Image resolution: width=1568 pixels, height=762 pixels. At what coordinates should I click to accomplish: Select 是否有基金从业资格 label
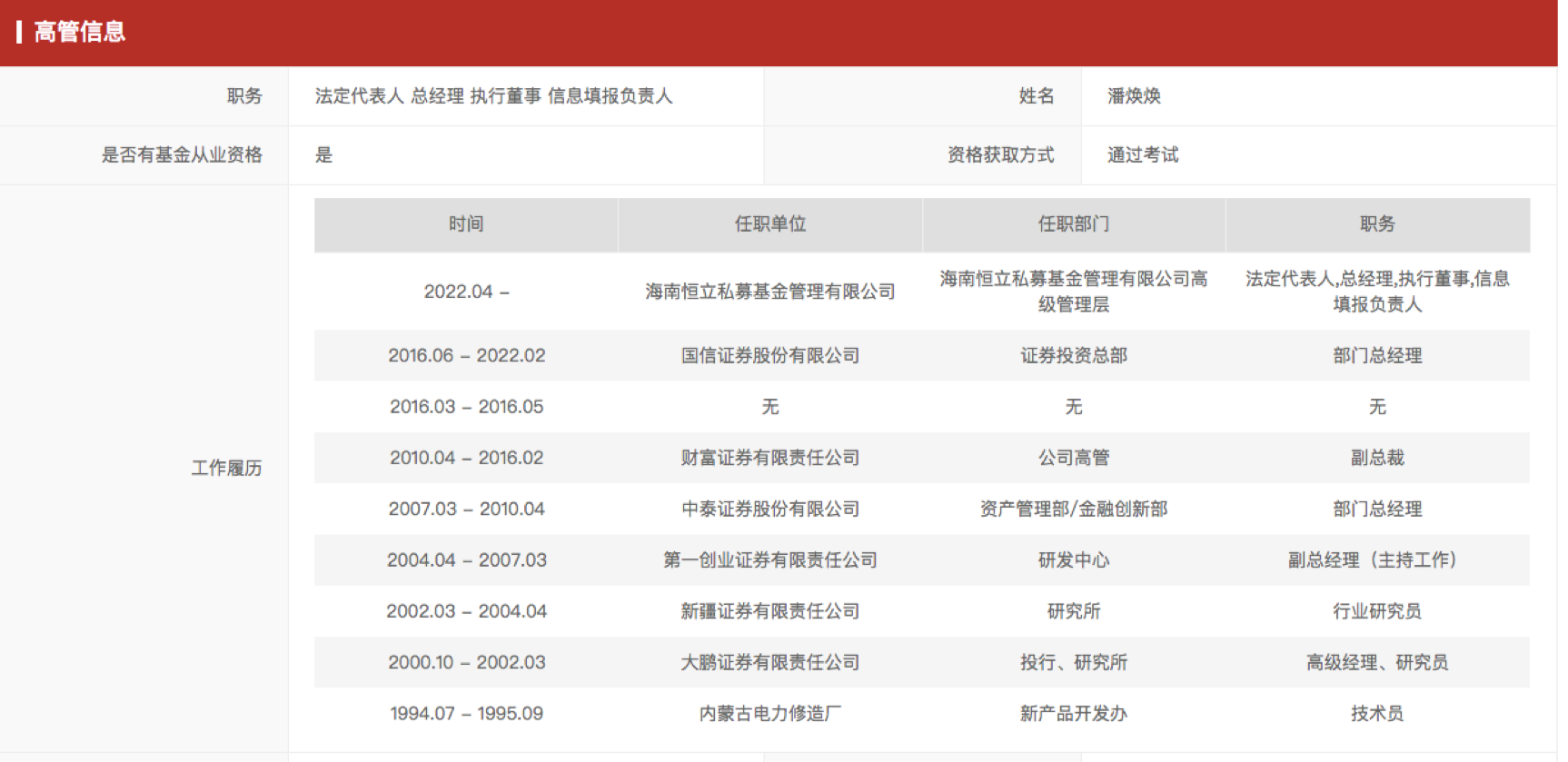click(x=182, y=154)
